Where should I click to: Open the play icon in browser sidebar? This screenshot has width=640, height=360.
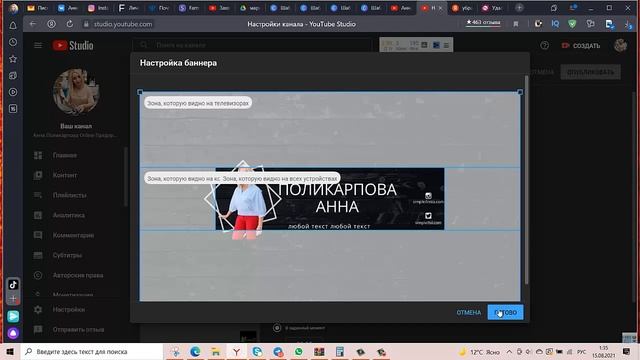[x=13, y=92]
